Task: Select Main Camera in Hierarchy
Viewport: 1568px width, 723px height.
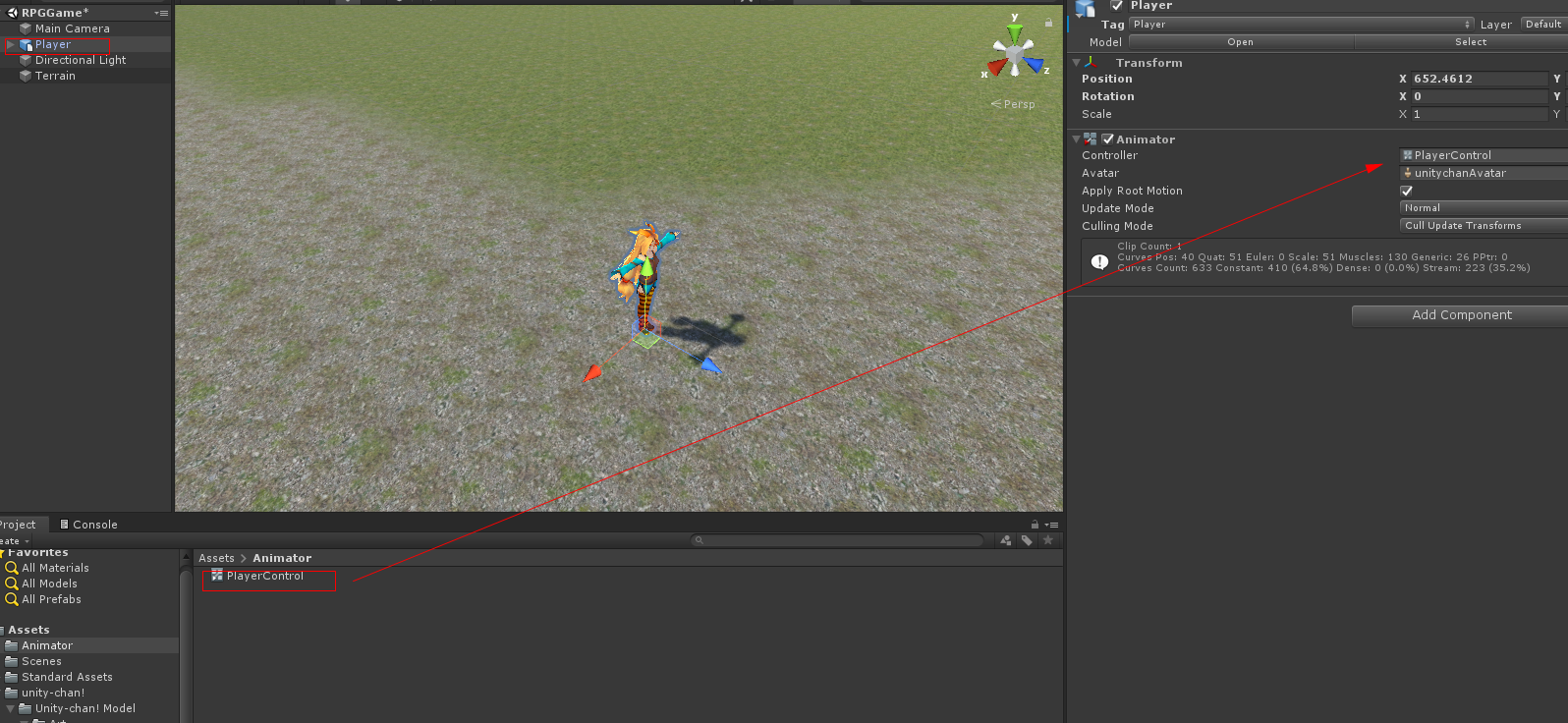Action: pyautogui.click(x=73, y=28)
